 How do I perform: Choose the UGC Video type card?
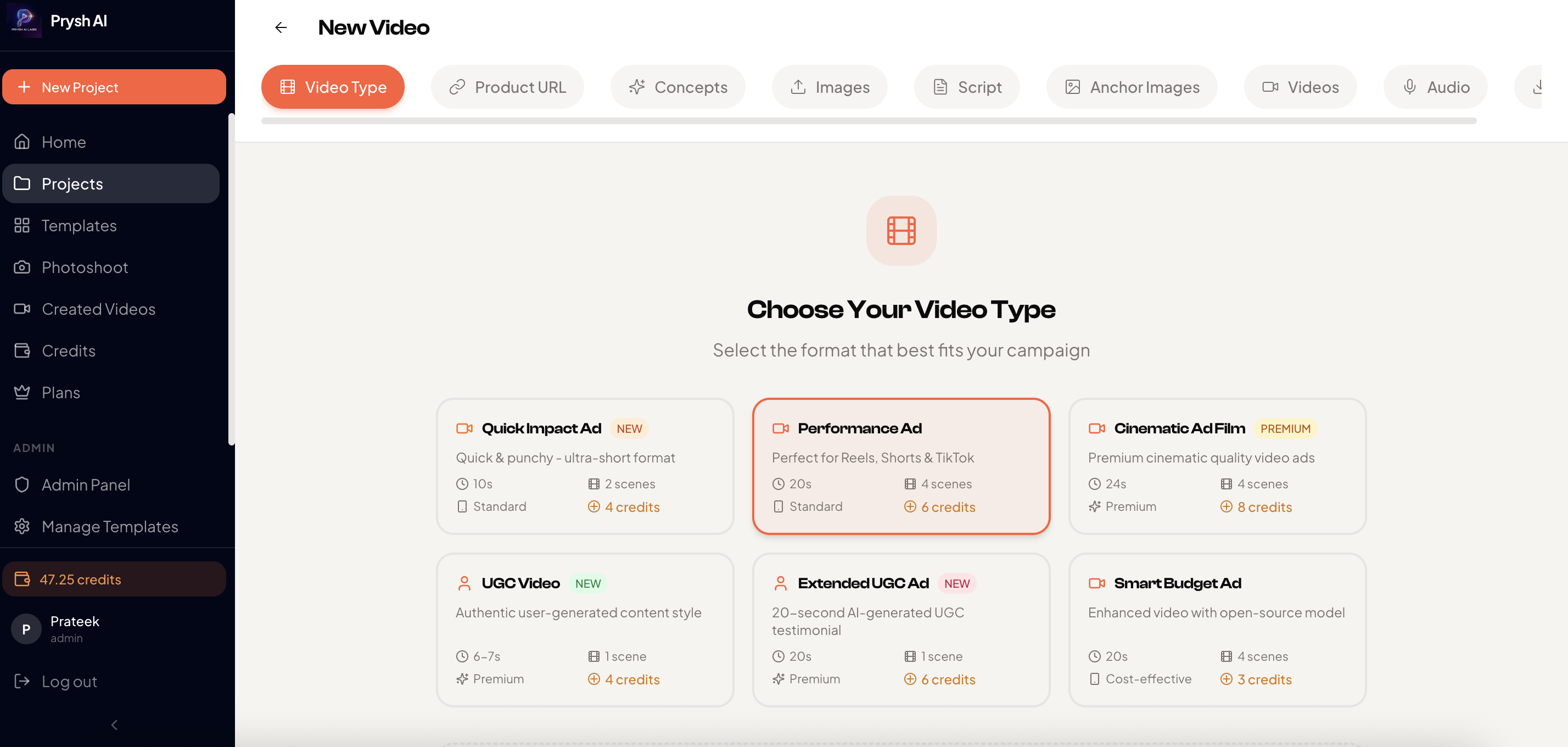click(x=584, y=629)
